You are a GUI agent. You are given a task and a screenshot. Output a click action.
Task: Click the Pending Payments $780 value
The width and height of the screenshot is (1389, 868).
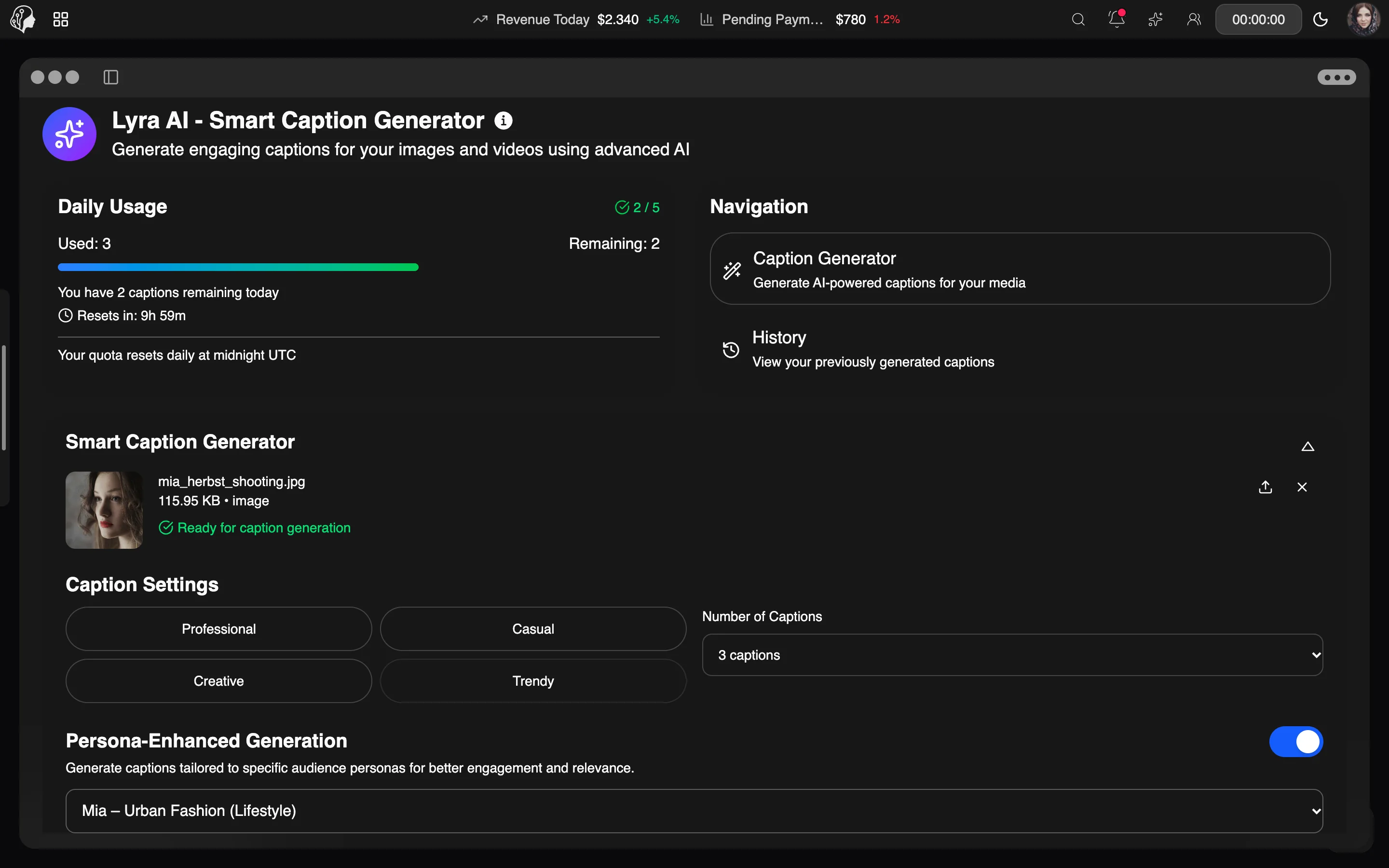[x=850, y=19]
